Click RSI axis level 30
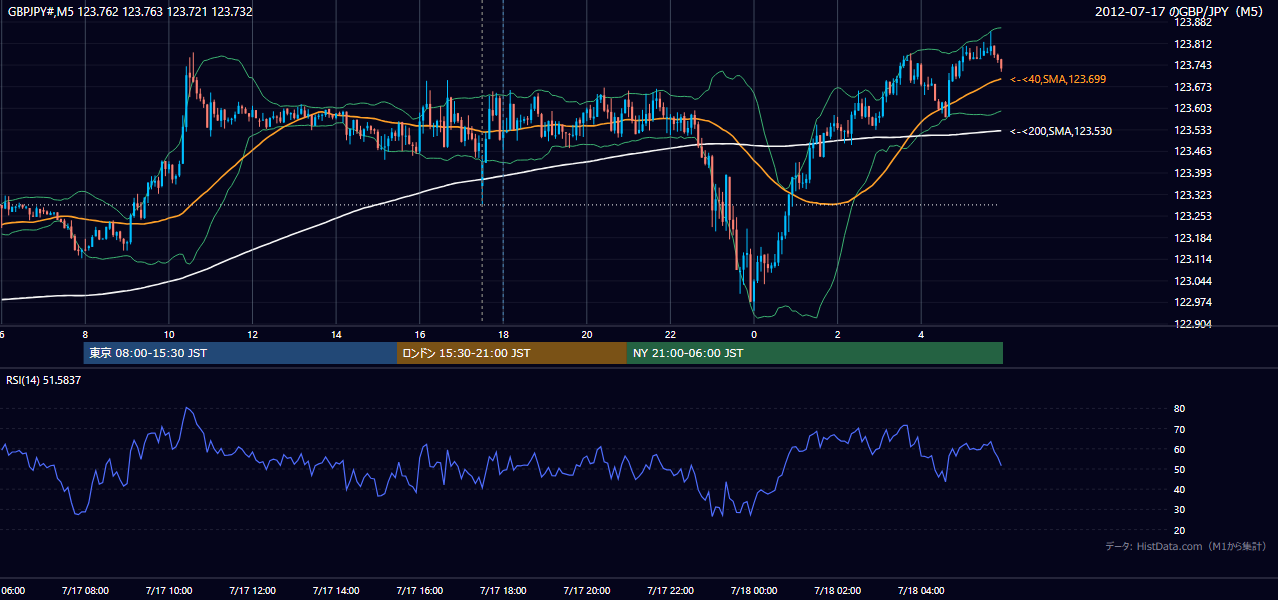Viewport: 1278px width, 600px height. (x=1179, y=510)
